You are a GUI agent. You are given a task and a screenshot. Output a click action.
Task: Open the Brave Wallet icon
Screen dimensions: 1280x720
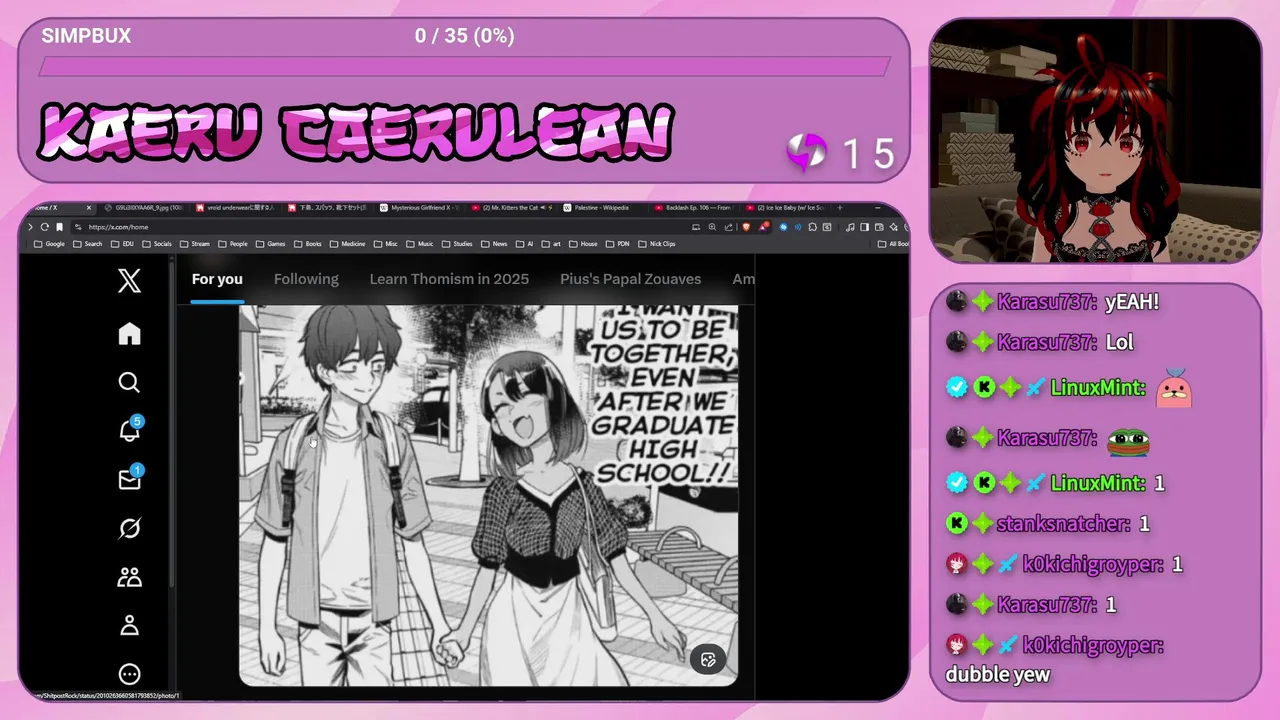click(879, 227)
